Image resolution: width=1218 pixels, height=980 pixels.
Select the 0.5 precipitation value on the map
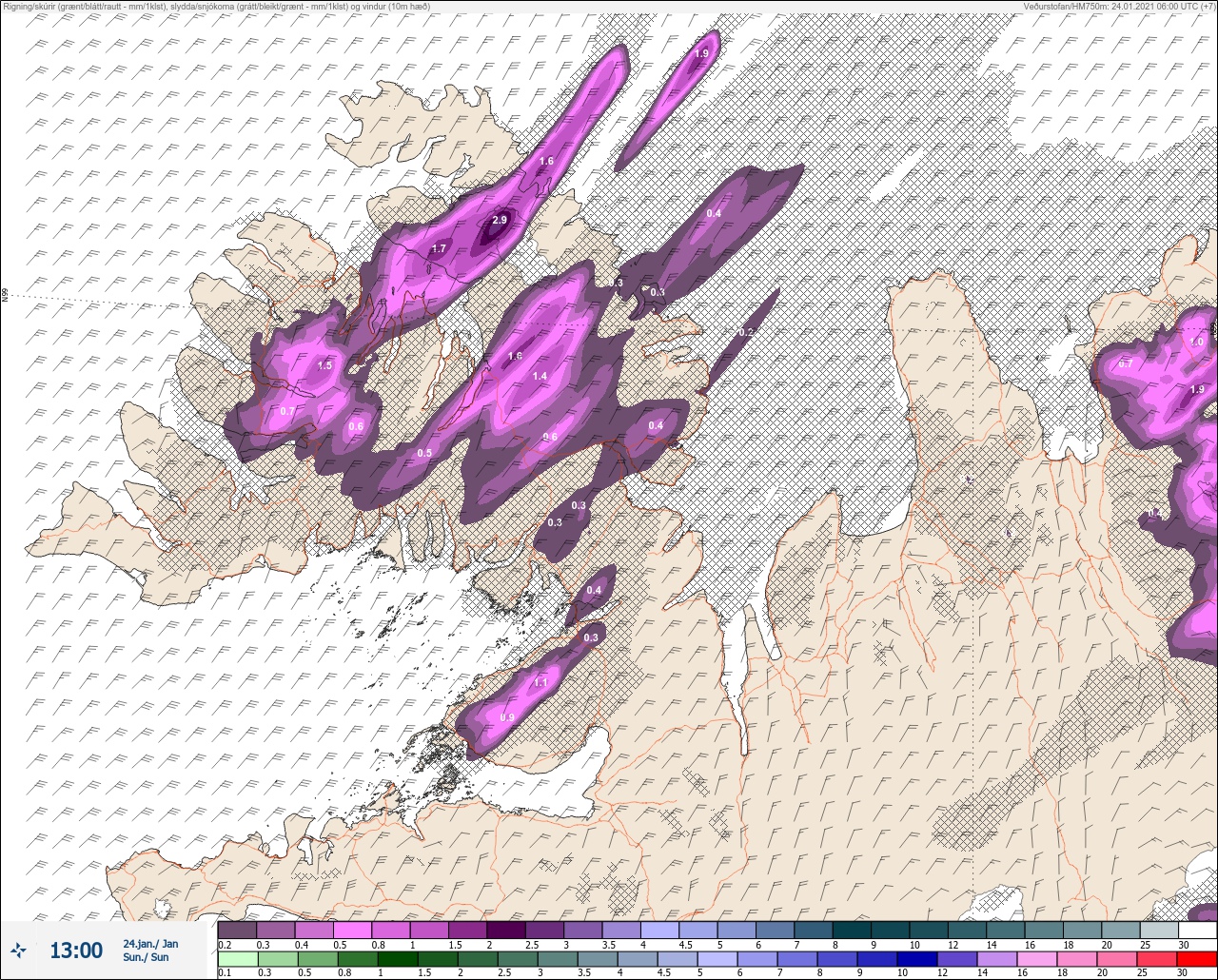point(424,453)
